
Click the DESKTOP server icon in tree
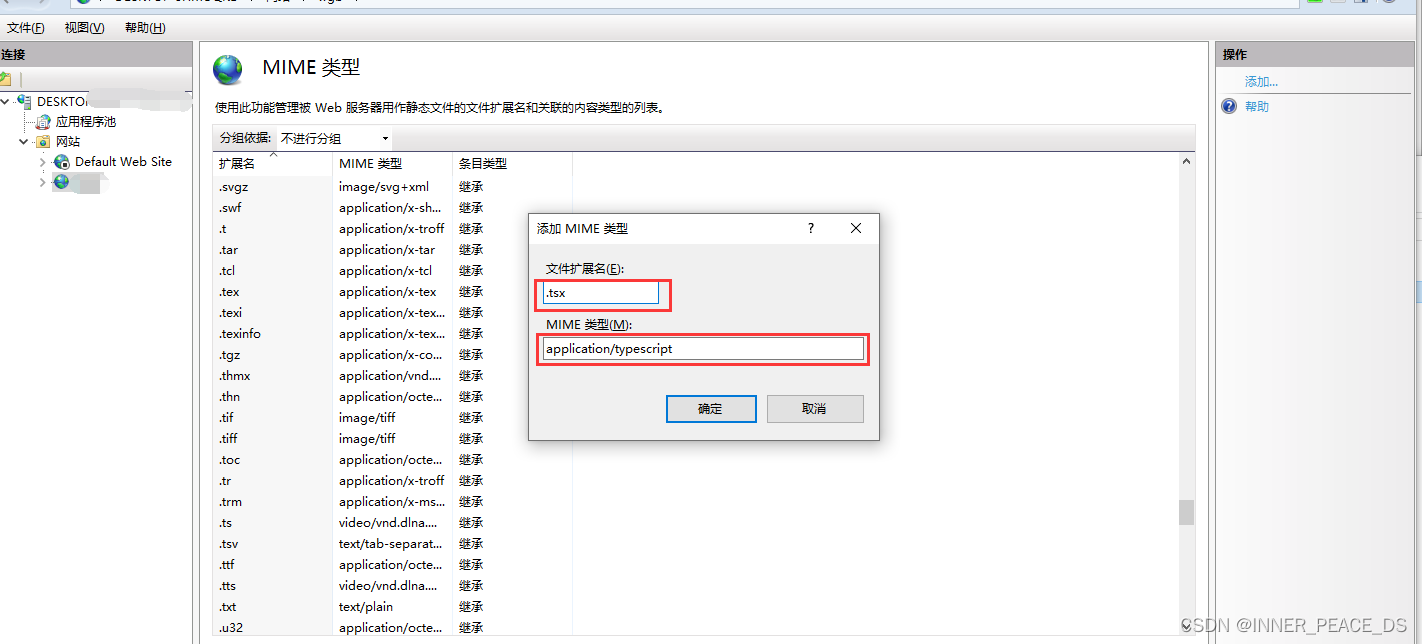click(24, 101)
